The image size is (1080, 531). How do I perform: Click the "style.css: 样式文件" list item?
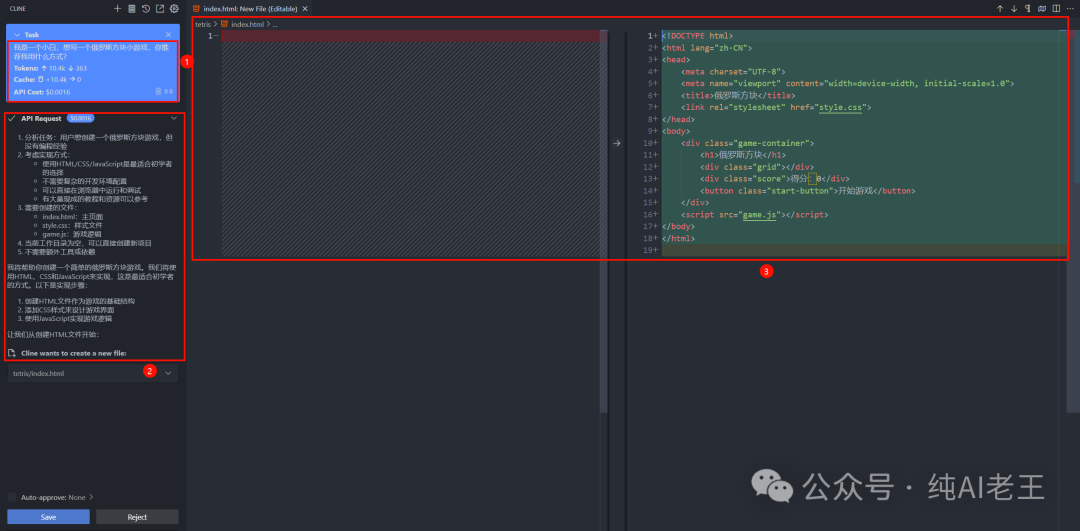pyautogui.click(x=72, y=225)
